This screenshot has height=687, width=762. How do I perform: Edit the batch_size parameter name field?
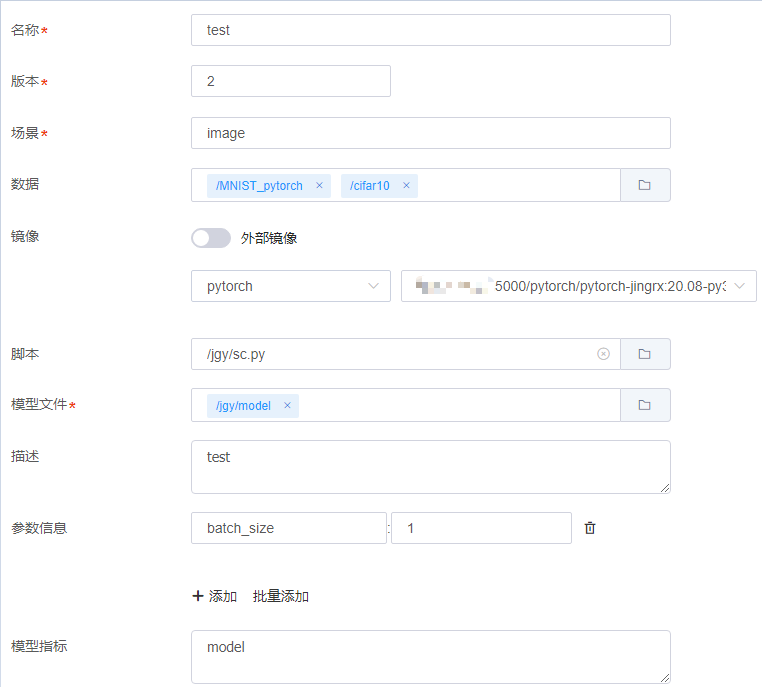[288, 528]
